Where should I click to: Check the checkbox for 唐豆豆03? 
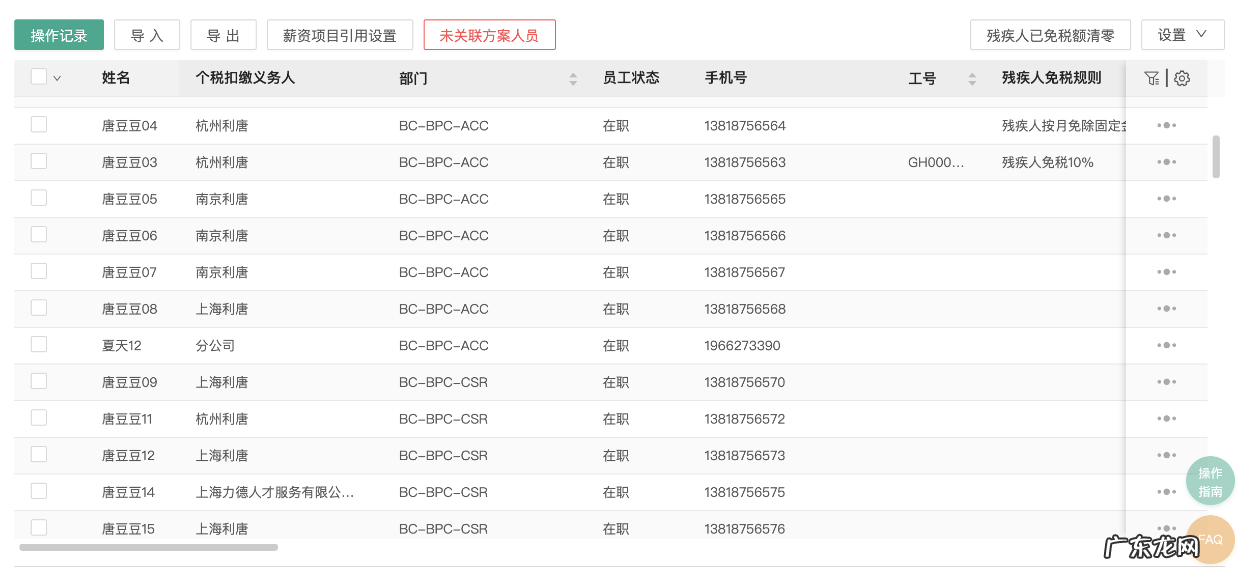(38, 161)
